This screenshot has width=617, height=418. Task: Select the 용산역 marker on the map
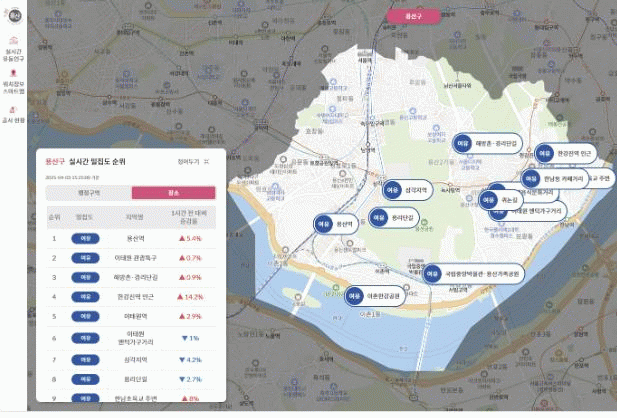click(334, 225)
